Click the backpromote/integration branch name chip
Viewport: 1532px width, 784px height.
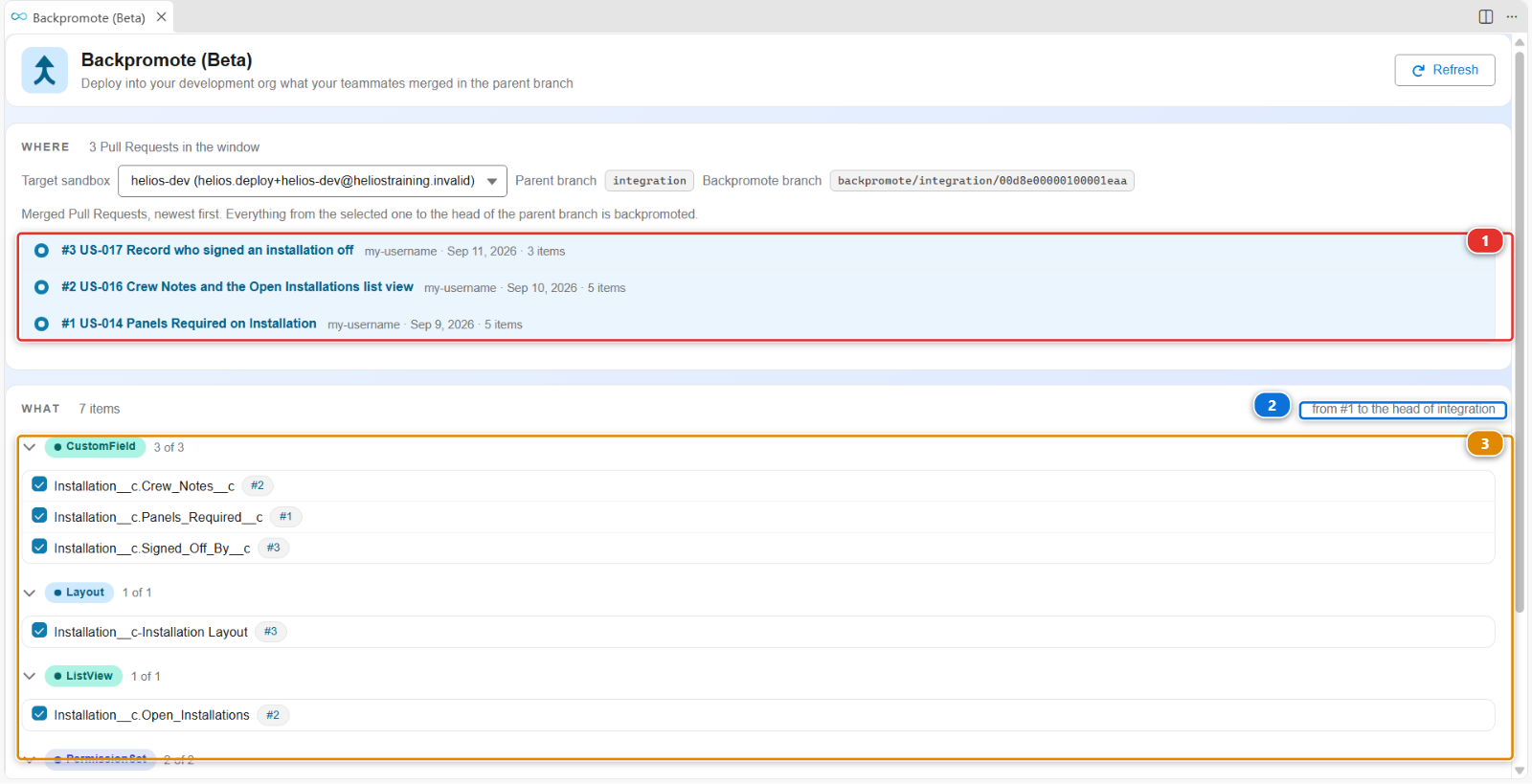(982, 181)
